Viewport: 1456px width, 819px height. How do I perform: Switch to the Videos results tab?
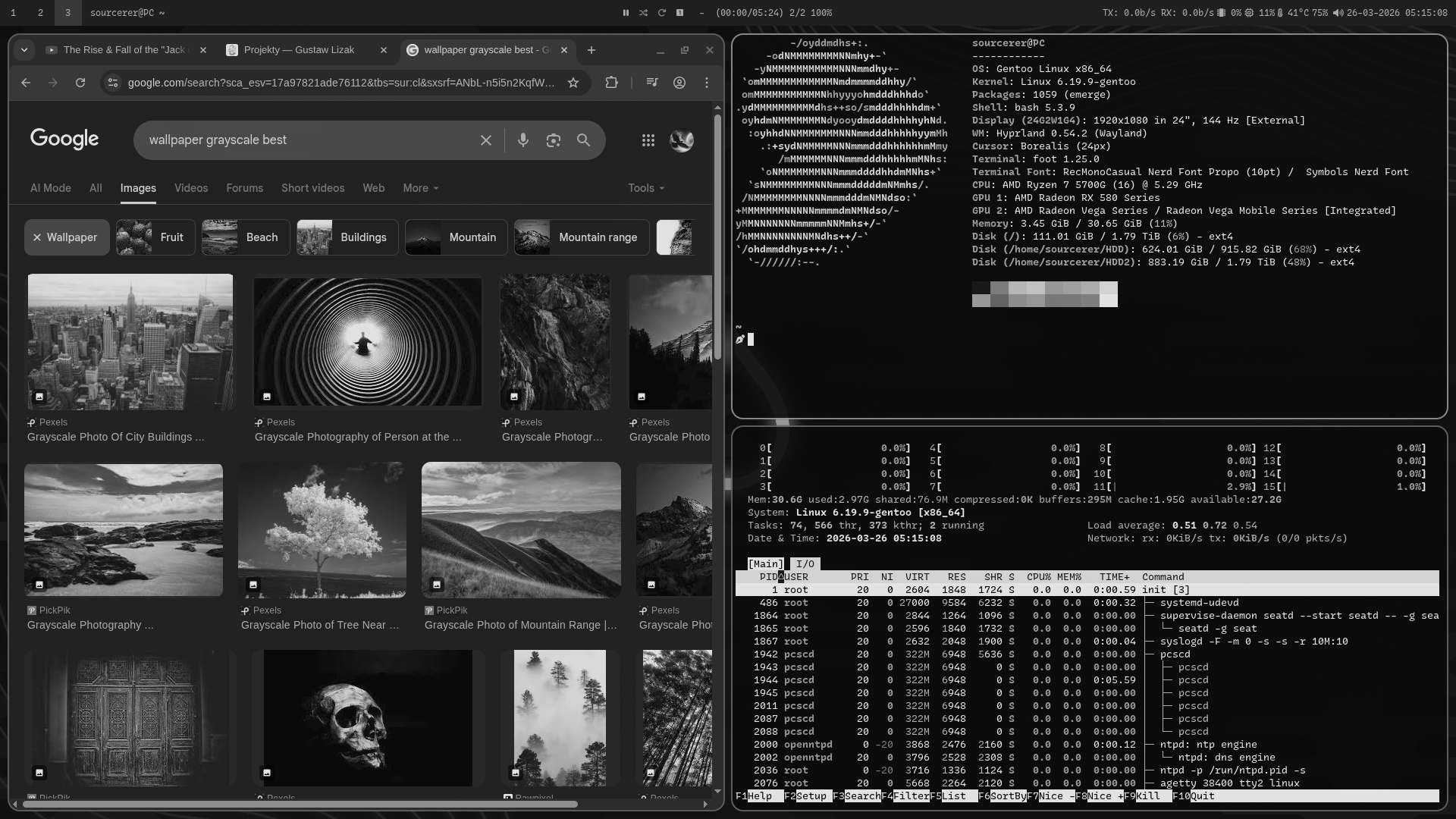click(x=191, y=188)
